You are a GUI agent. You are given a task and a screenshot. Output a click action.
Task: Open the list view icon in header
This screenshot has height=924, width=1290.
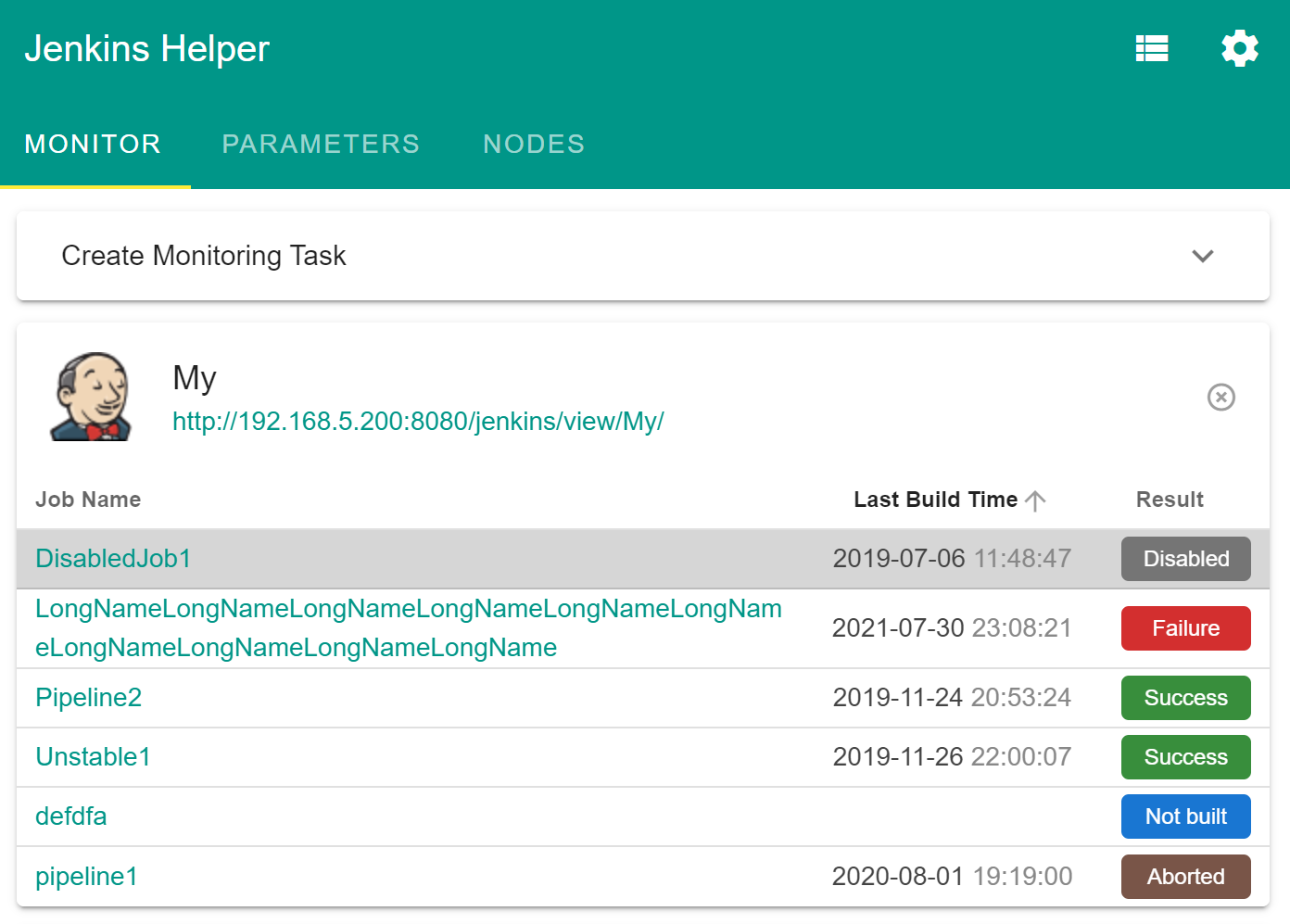1152,48
